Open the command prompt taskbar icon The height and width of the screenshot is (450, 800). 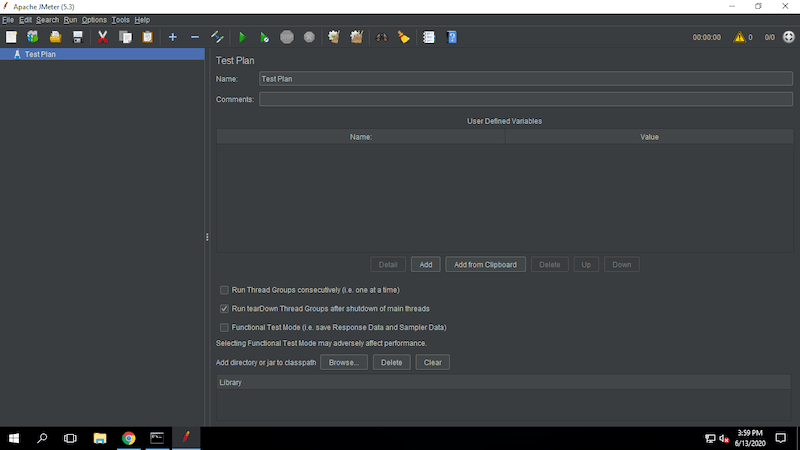[x=157, y=438]
